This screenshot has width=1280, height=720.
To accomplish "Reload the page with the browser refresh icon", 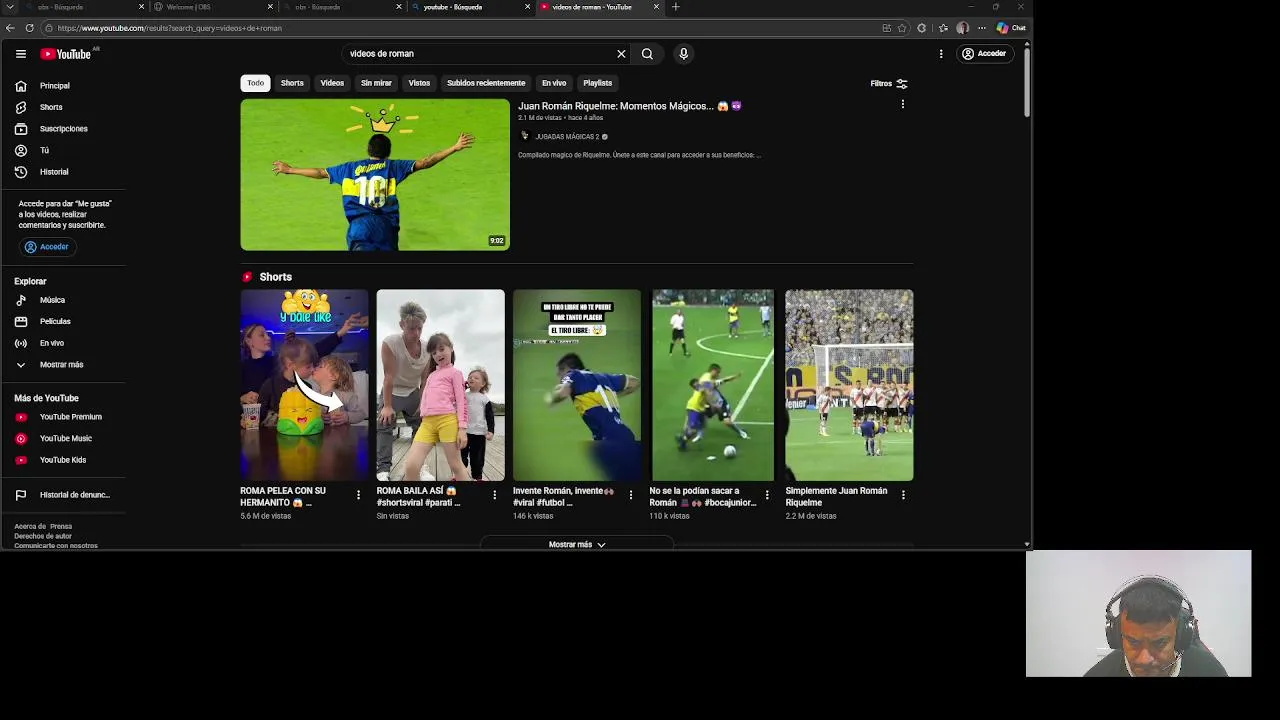I will [x=29, y=28].
